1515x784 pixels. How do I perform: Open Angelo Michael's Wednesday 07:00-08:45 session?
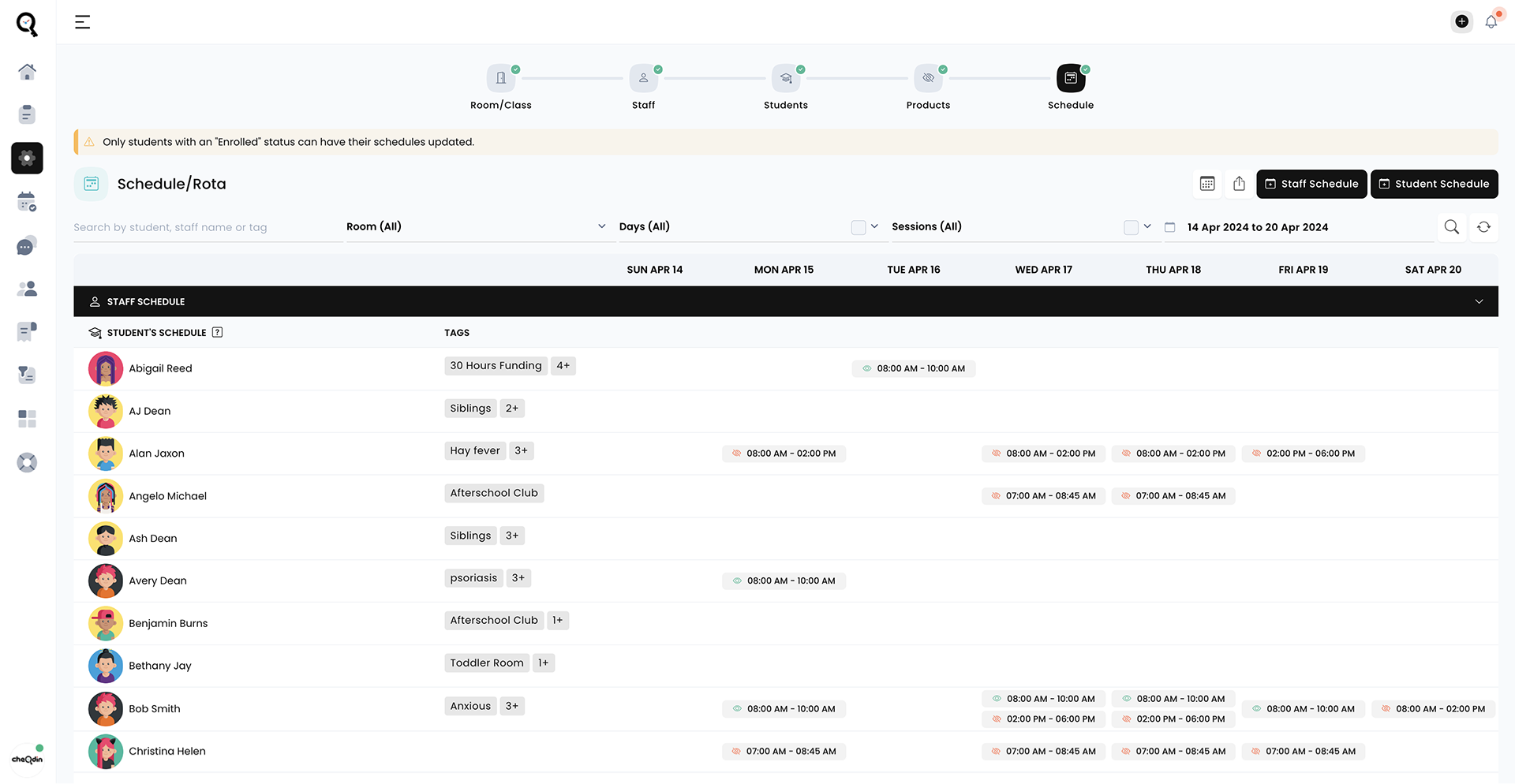[1043, 496]
